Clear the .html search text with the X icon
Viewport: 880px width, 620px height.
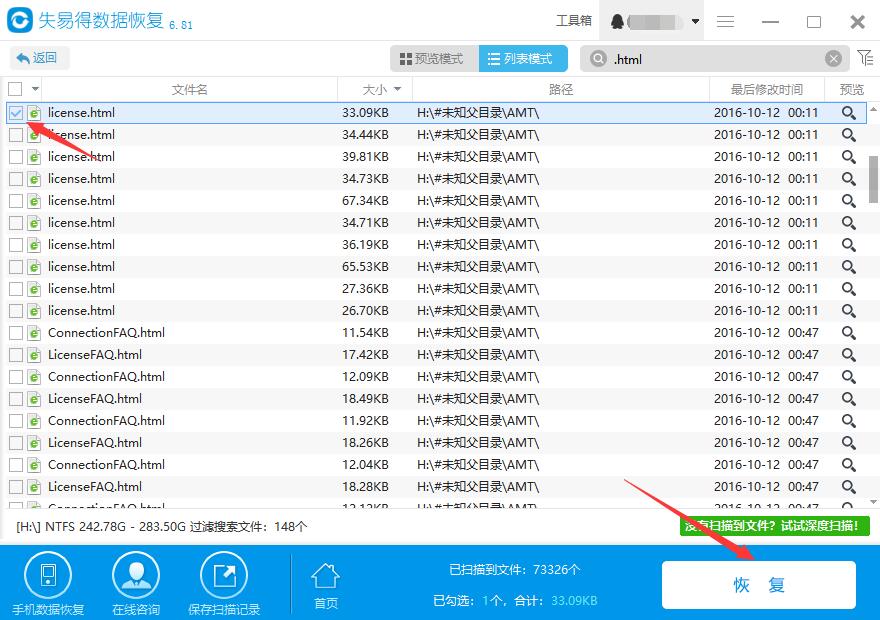pos(833,58)
